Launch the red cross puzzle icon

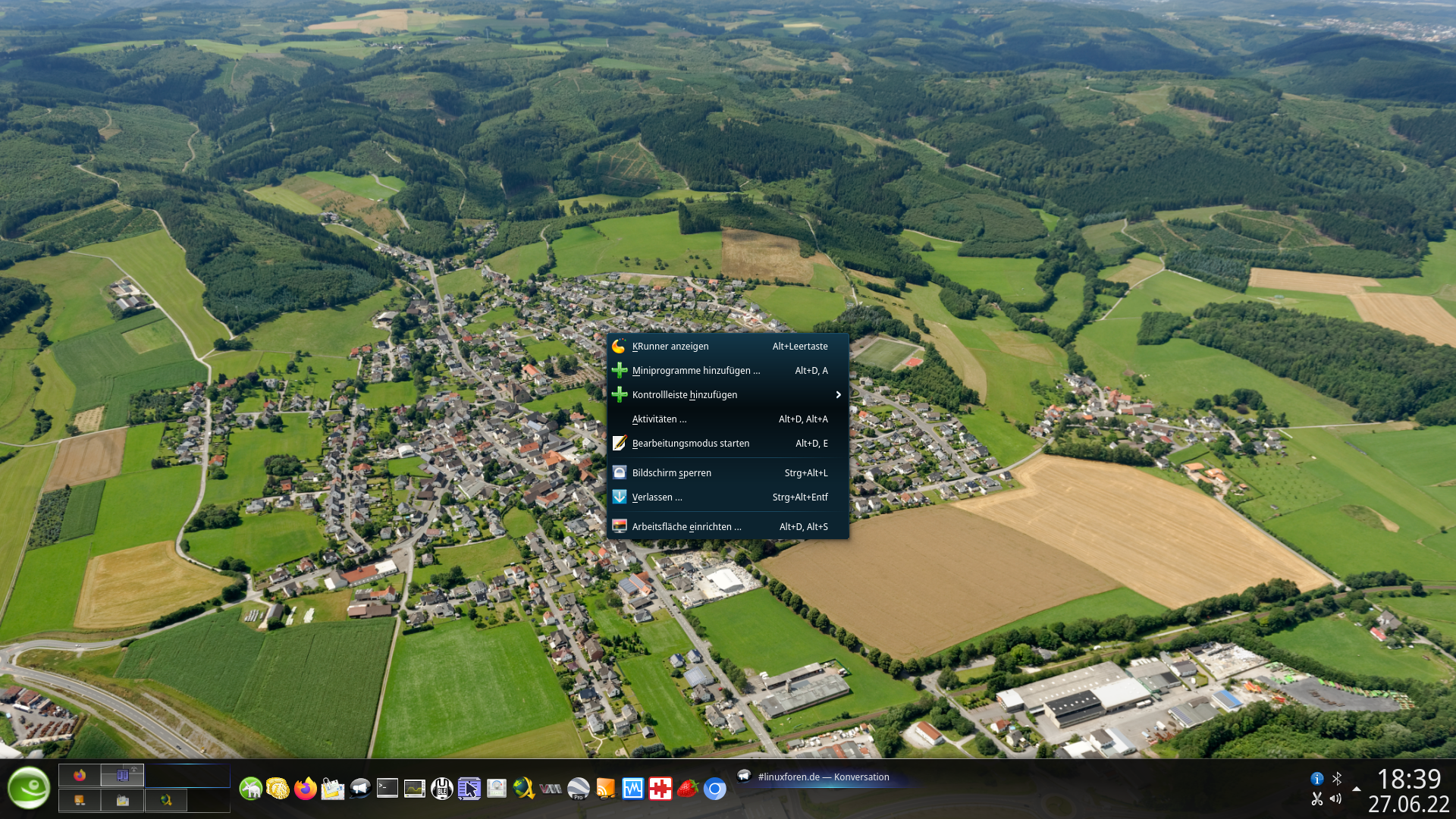click(x=660, y=789)
